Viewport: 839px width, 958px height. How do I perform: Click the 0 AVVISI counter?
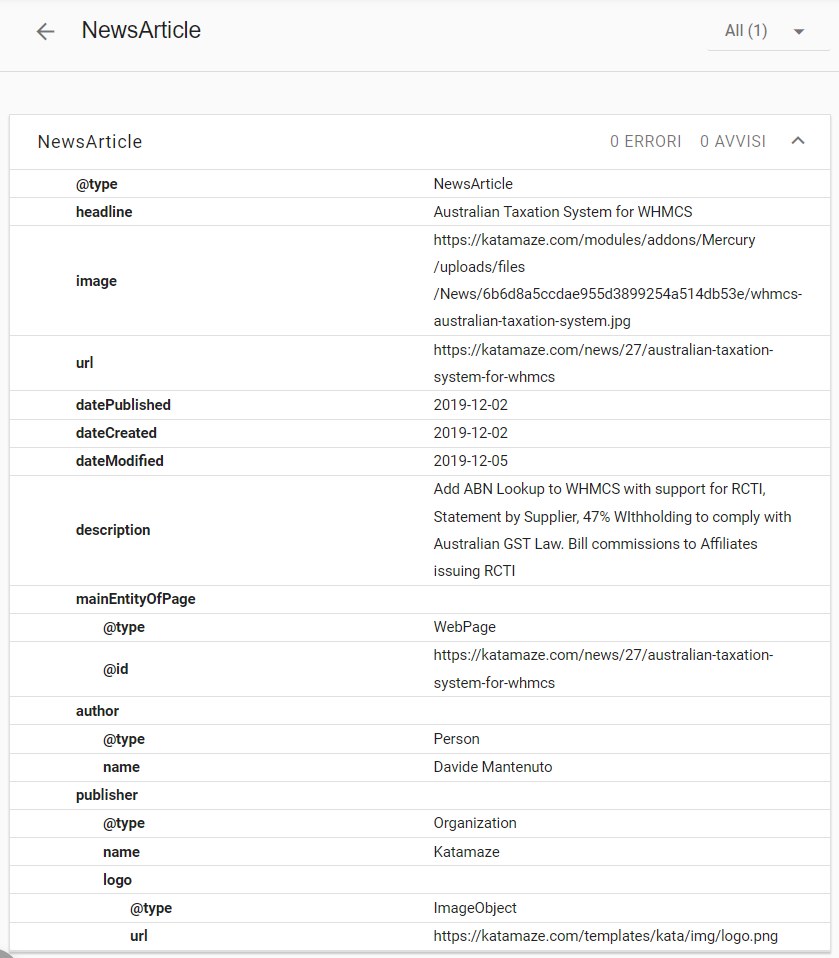tap(733, 142)
